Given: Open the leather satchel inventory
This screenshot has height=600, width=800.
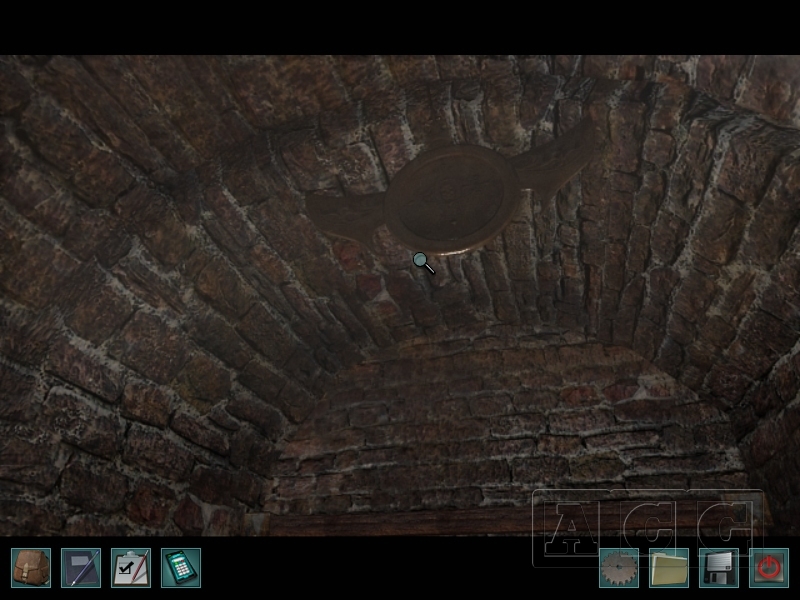Looking at the screenshot, I should [31, 568].
